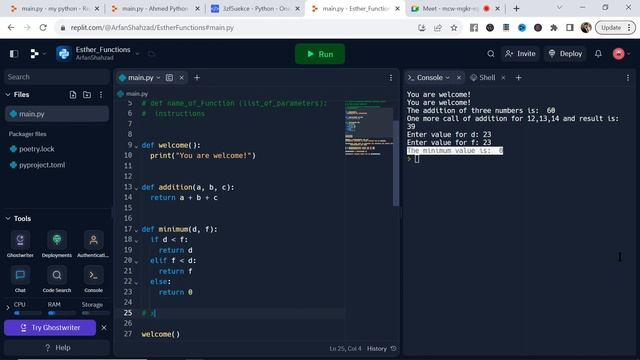Fold the elif block at line 20
This screenshot has height=360, width=640.
136,261
